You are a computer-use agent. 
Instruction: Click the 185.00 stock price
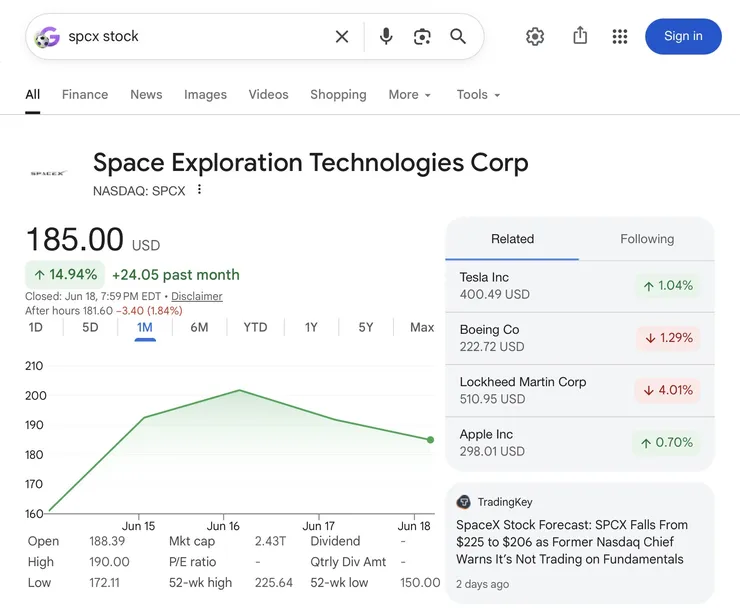point(75,239)
